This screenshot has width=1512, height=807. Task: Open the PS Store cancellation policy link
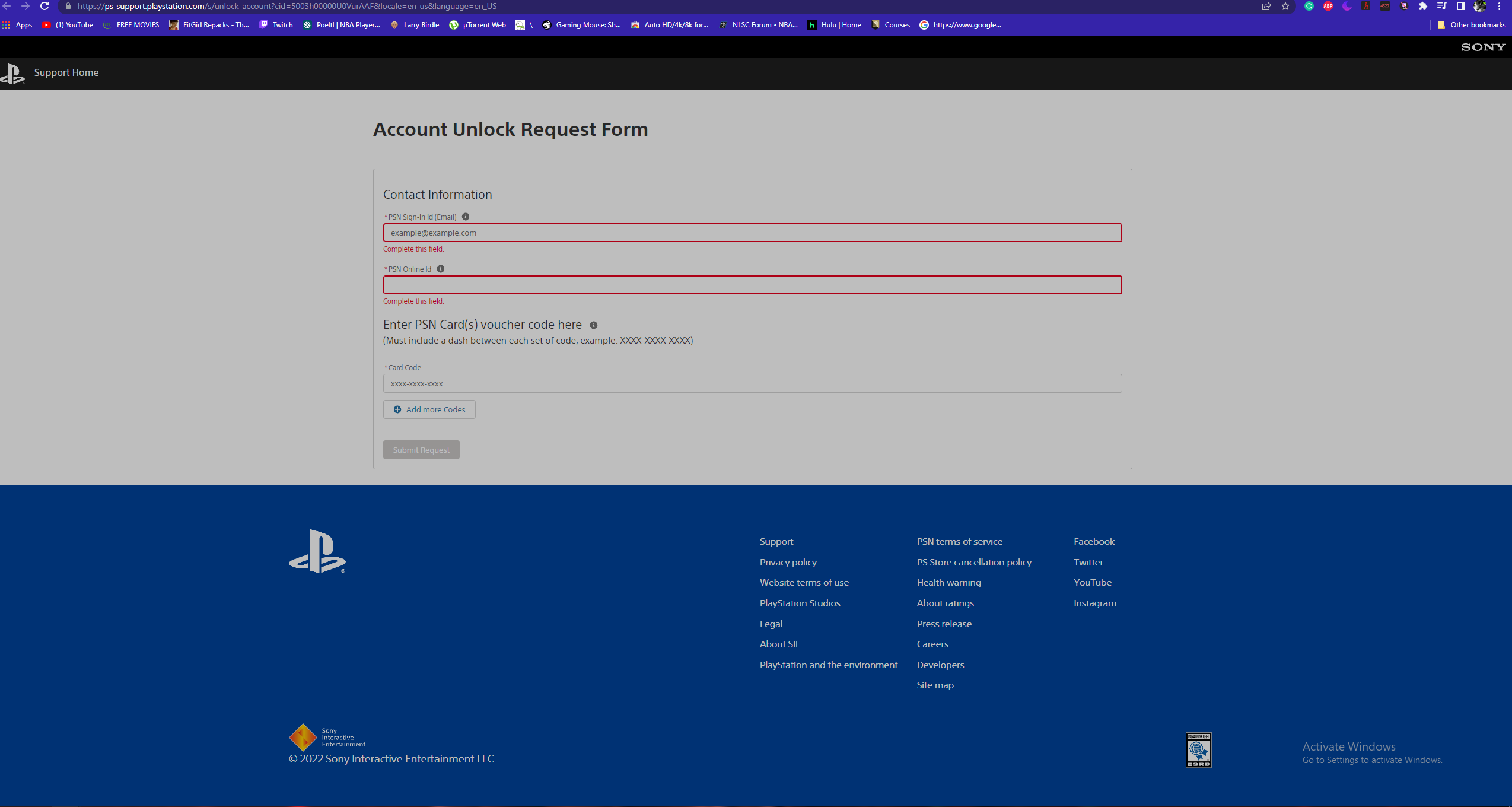point(975,562)
